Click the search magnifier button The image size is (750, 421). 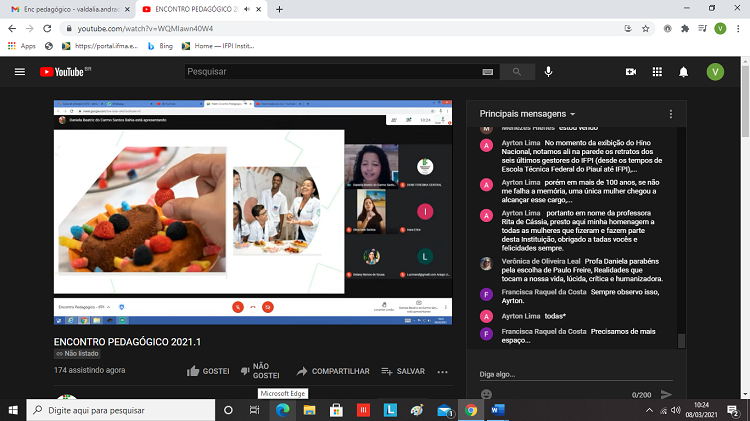(x=517, y=72)
